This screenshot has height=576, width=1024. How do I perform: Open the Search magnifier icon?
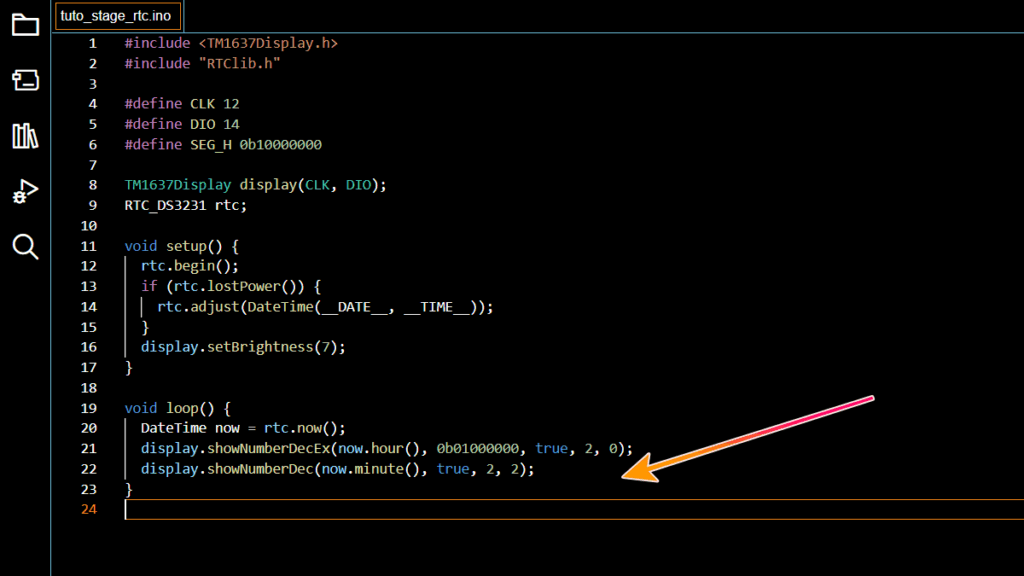pos(25,247)
